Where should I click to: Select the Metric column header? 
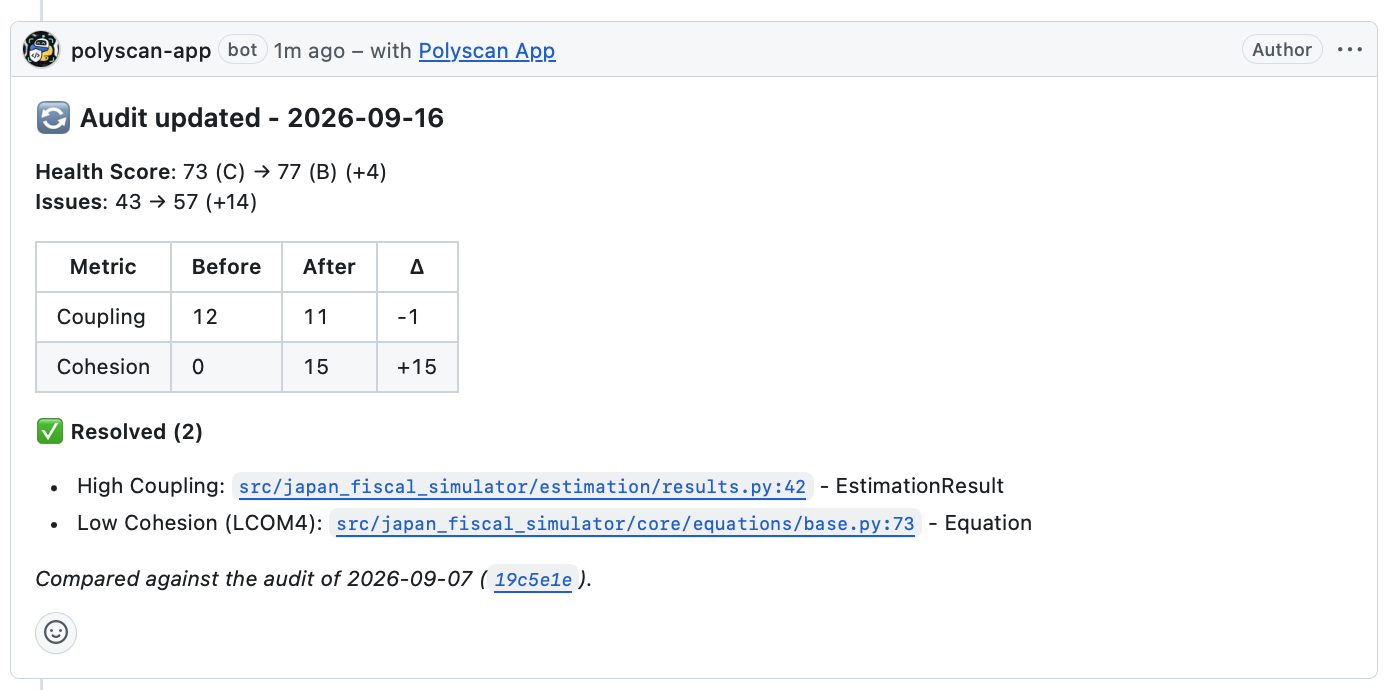coord(103,267)
